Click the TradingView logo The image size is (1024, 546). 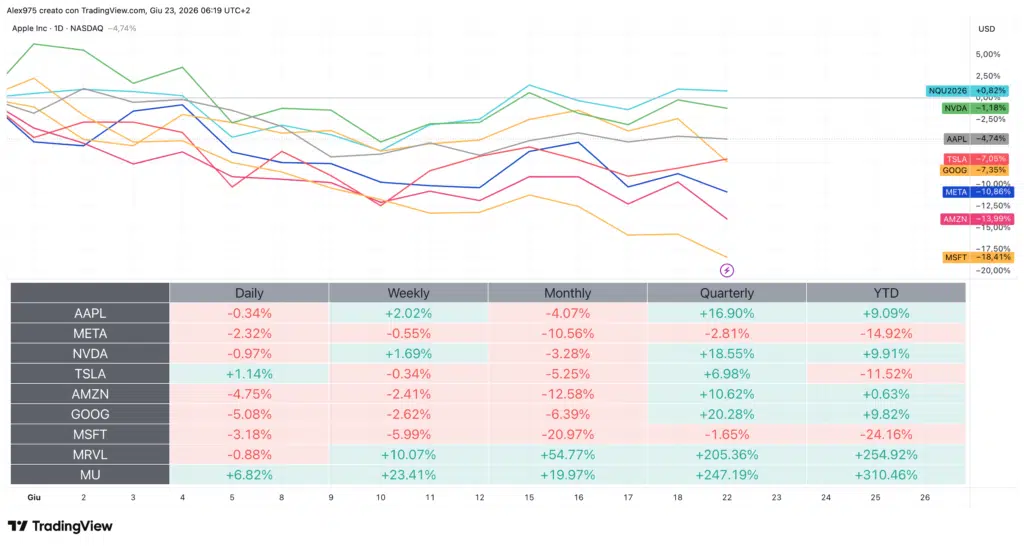(60, 526)
